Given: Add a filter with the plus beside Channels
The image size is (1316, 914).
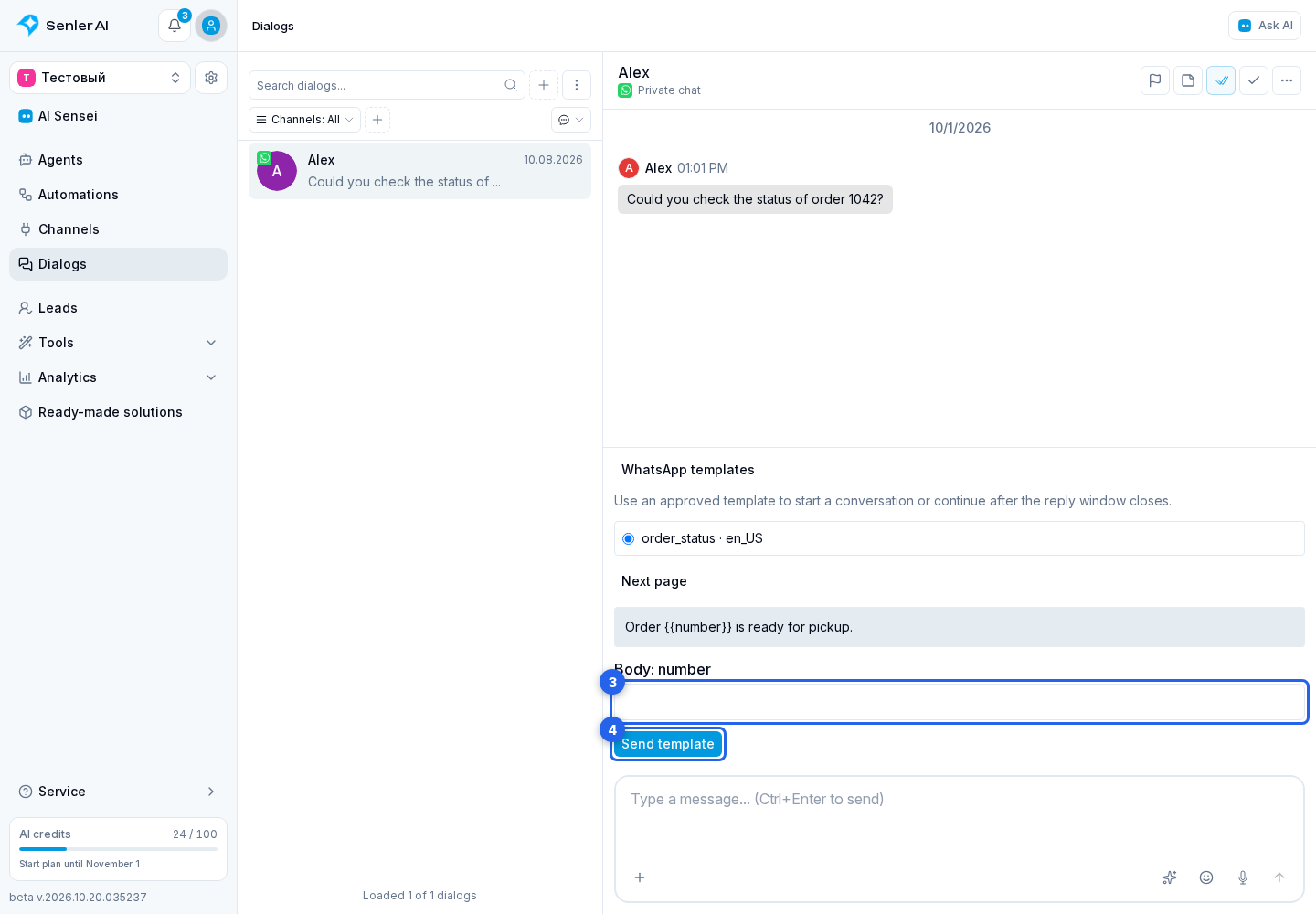Looking at the screenshot, I should (x=377, y=120).
